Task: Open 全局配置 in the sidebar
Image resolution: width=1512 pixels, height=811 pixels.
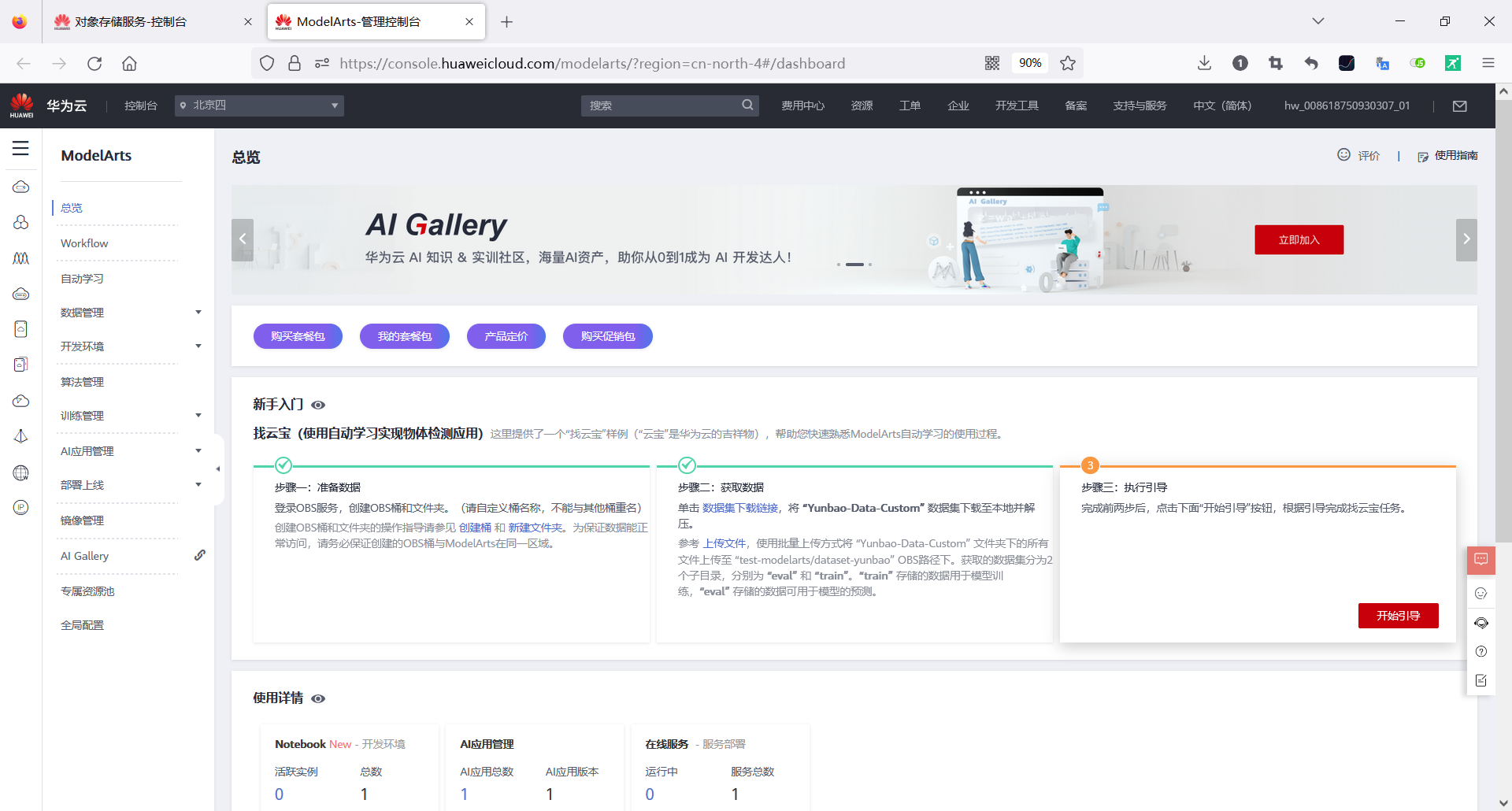Action: pos(82,625)
